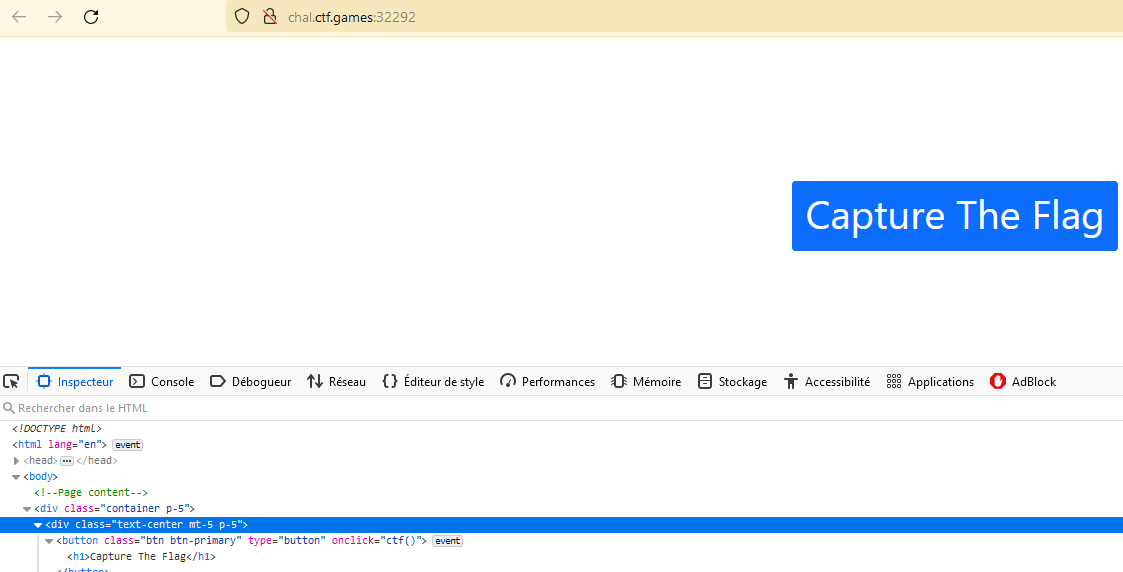Open the AdBlock devtools panel
The image size is (1123, 572).
click(x=1023, y=381)
